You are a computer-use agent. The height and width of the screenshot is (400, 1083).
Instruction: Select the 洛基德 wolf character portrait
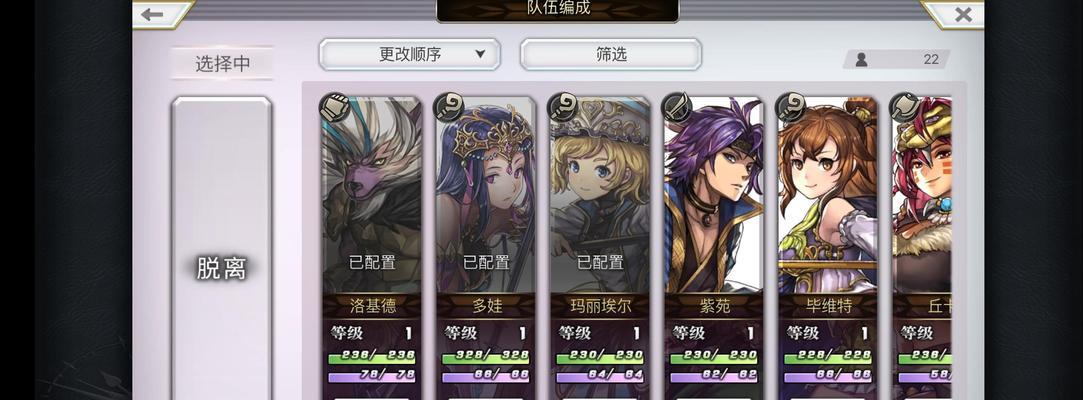[372, 195]
